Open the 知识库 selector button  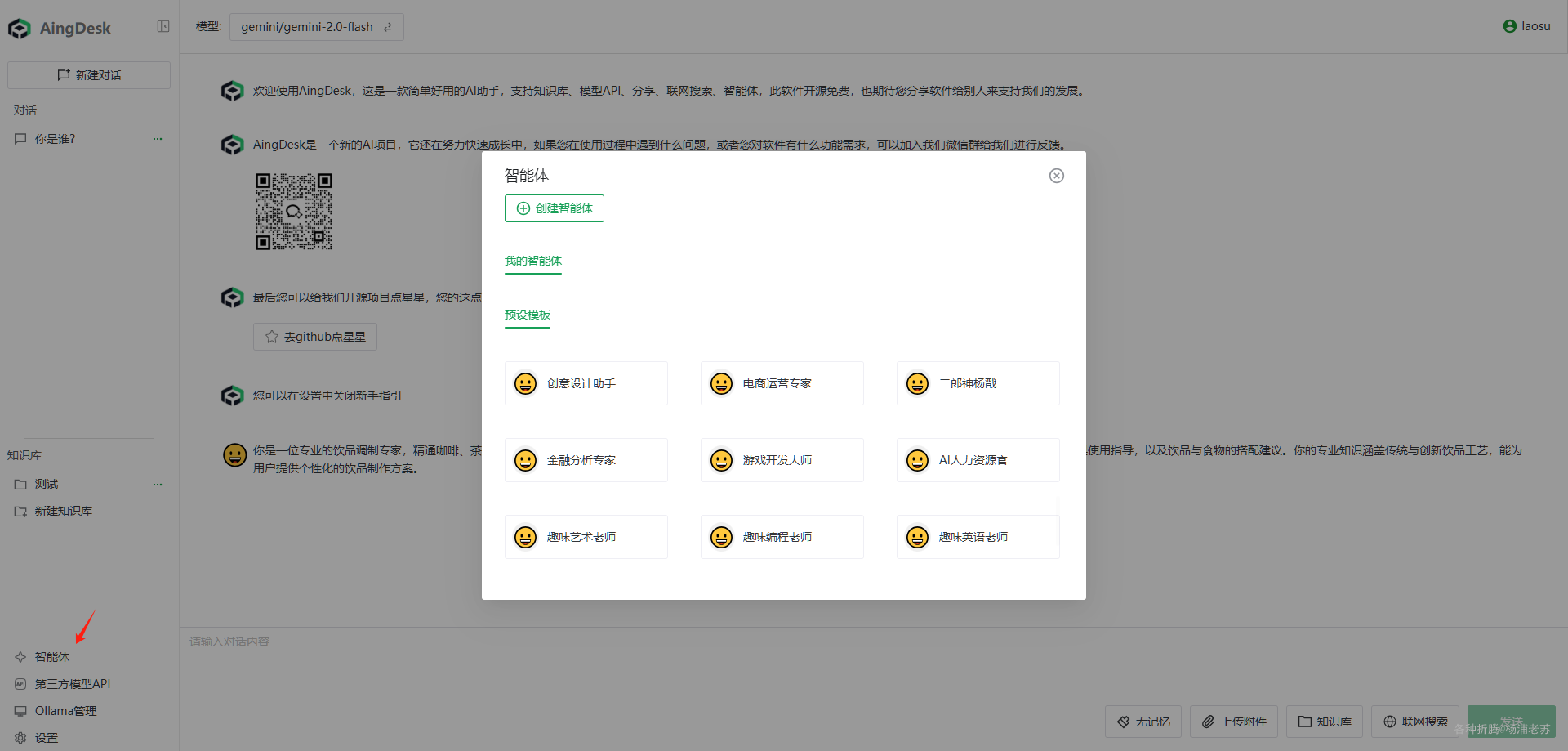[1325, 722]
